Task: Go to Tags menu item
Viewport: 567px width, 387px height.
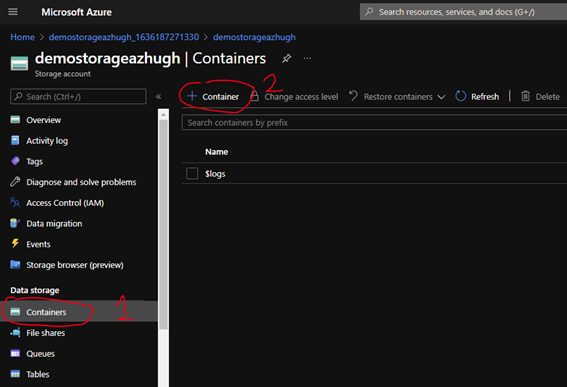Action: click(x=35, y=161)
